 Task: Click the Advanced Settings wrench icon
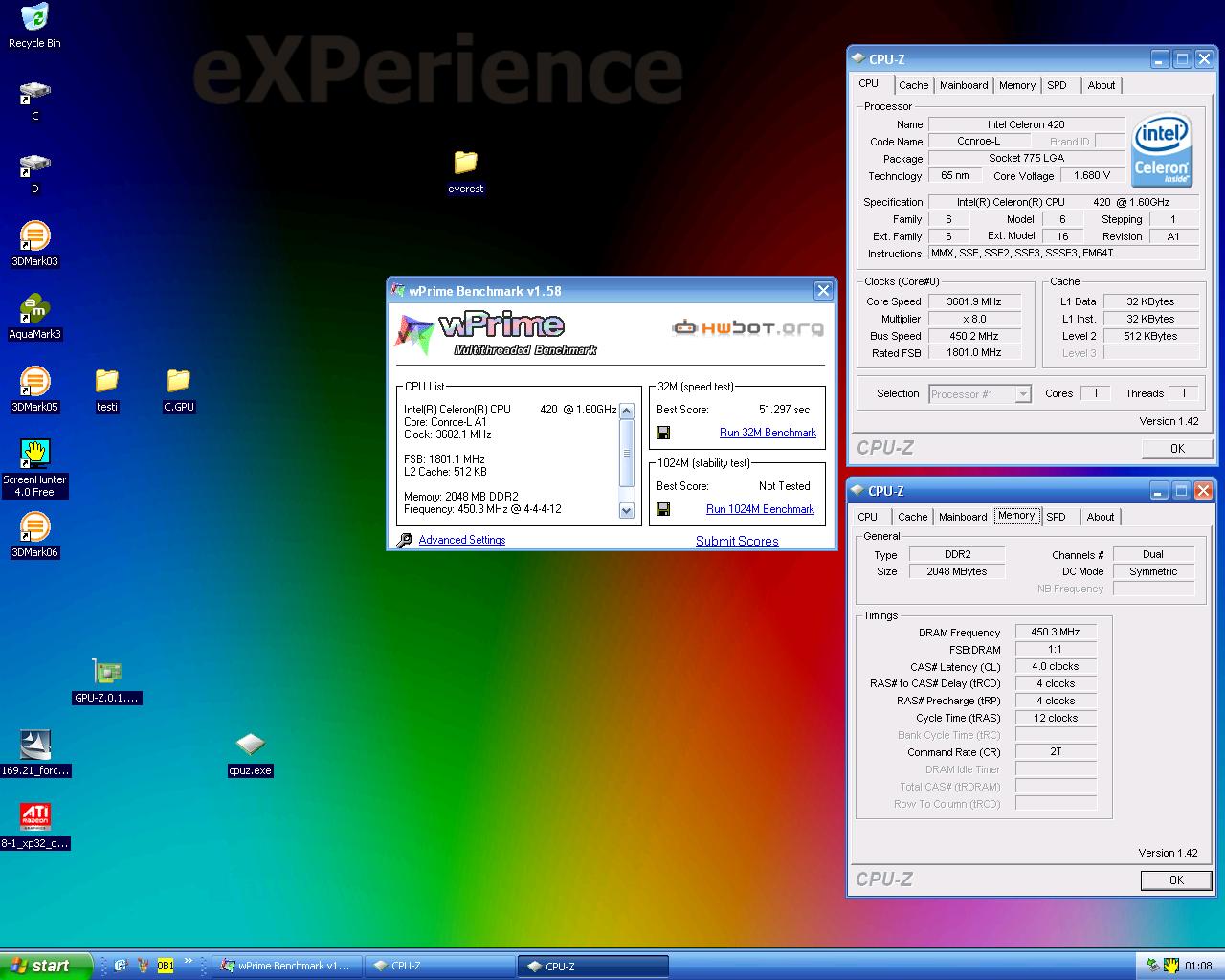click(x=404, y=541)
